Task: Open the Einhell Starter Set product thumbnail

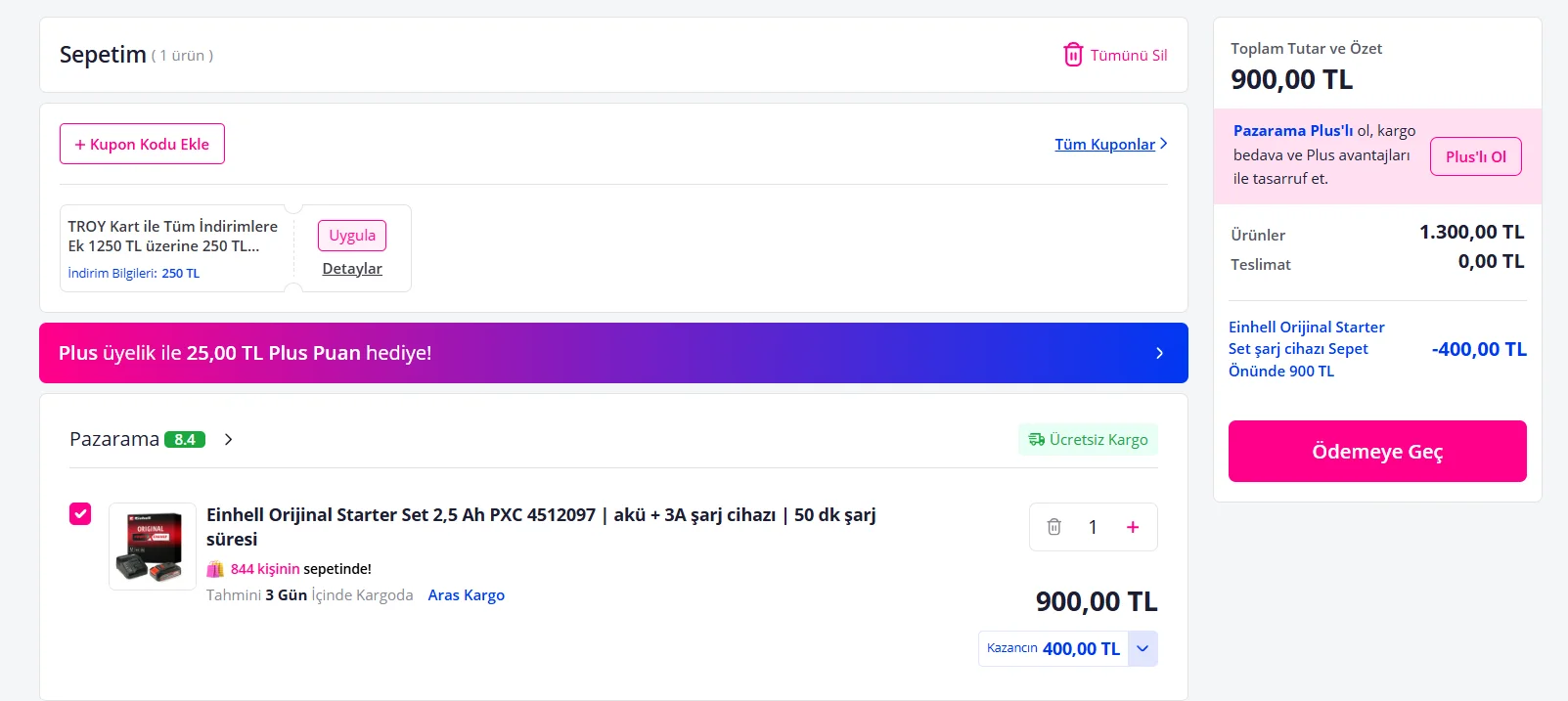Action: click(x=153, y=547)
